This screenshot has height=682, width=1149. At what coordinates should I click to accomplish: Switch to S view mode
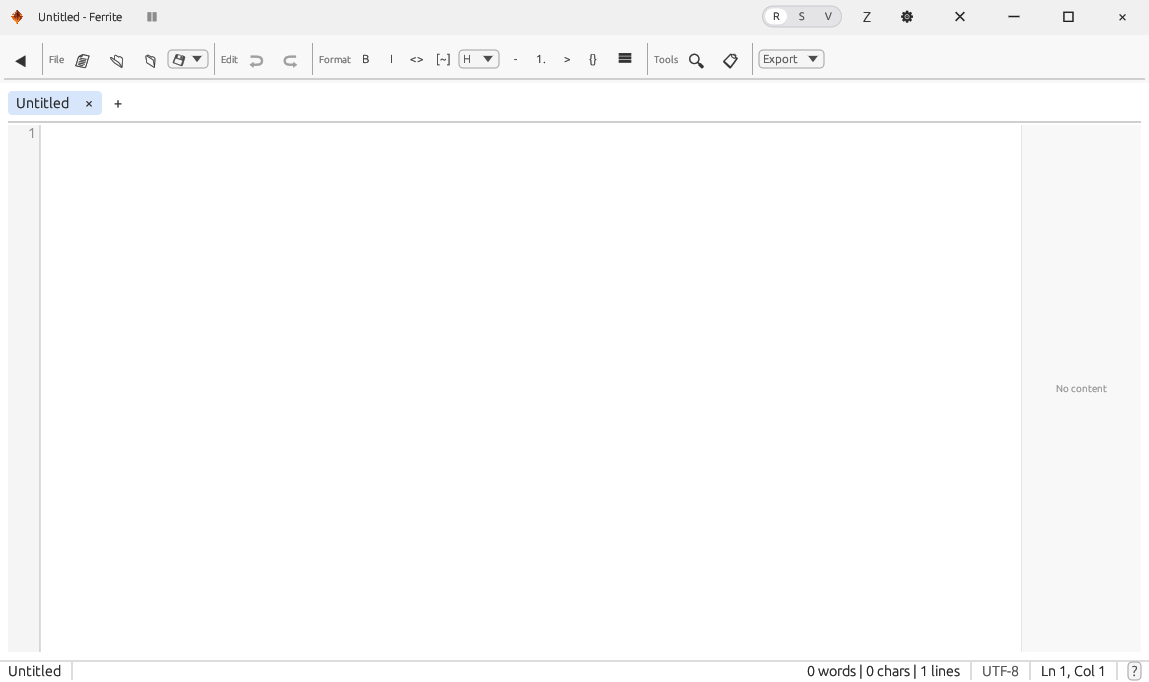[802, 17]
